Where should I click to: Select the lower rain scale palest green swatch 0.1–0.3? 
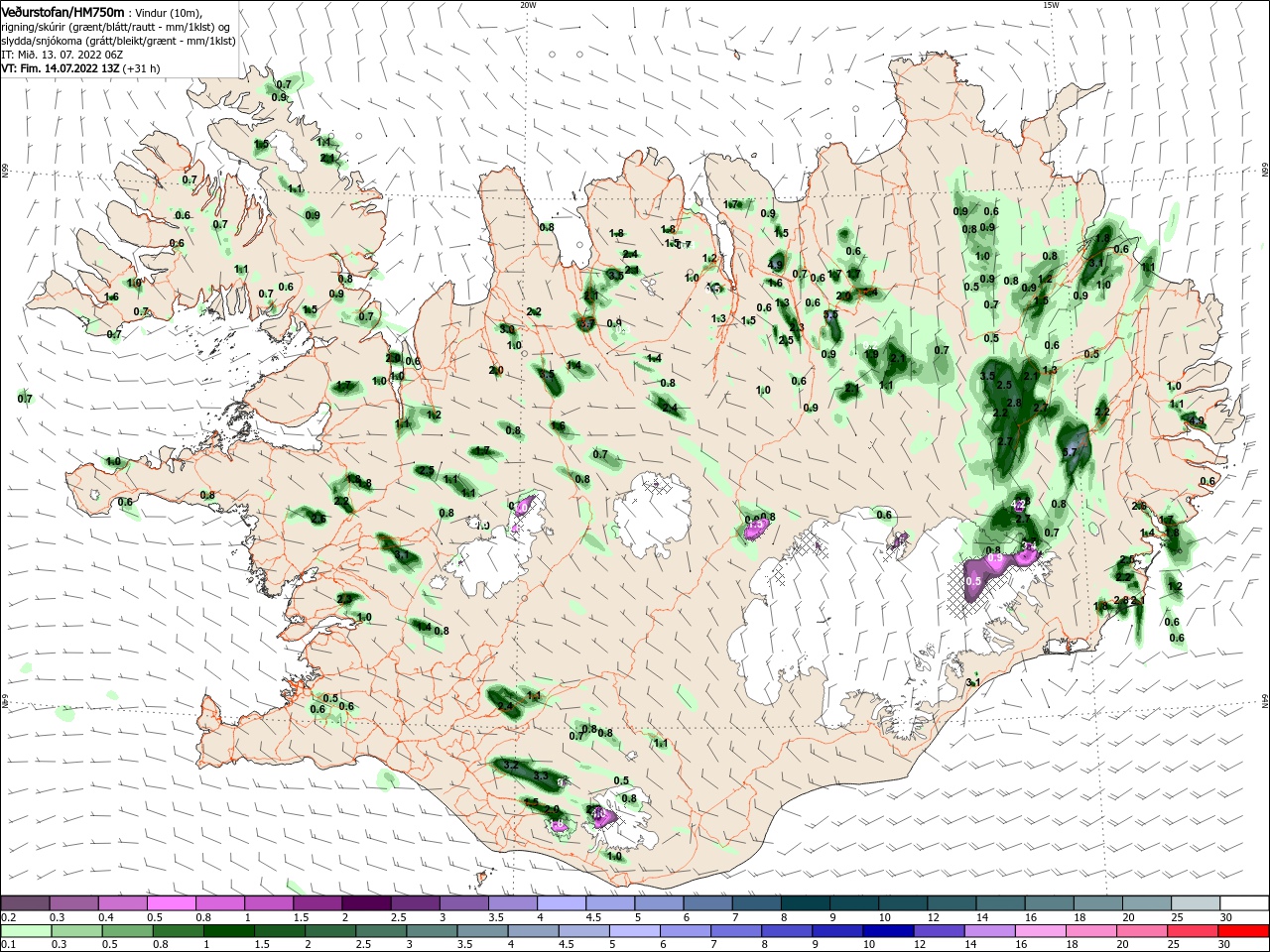26,931
